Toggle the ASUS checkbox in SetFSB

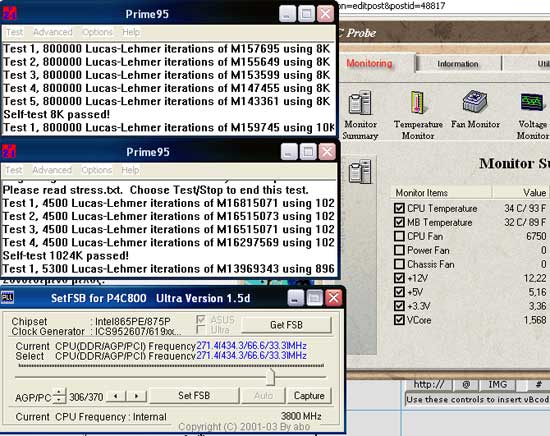tap(201, 320)
